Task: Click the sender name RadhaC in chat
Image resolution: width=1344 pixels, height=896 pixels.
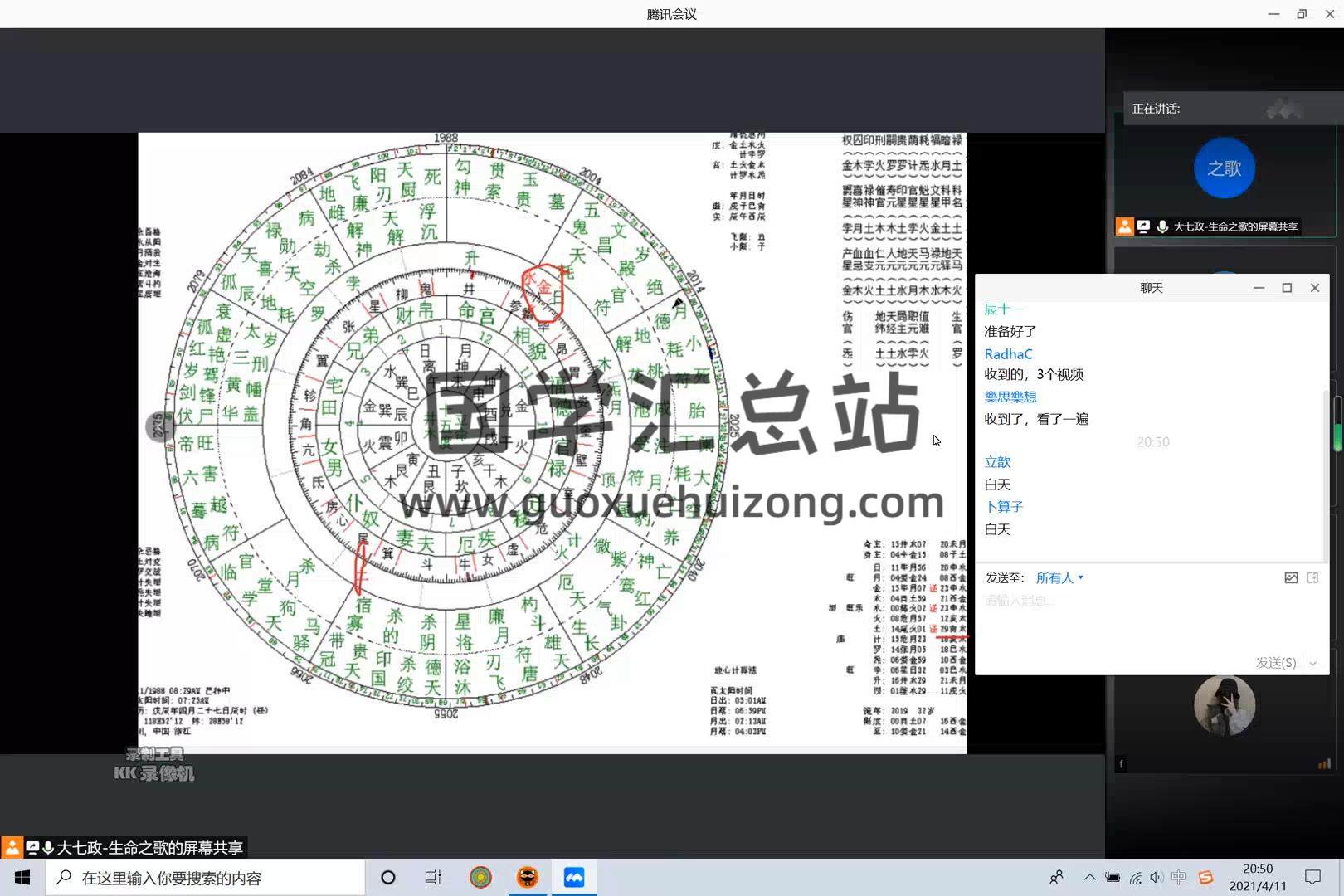Action: 1008,354
